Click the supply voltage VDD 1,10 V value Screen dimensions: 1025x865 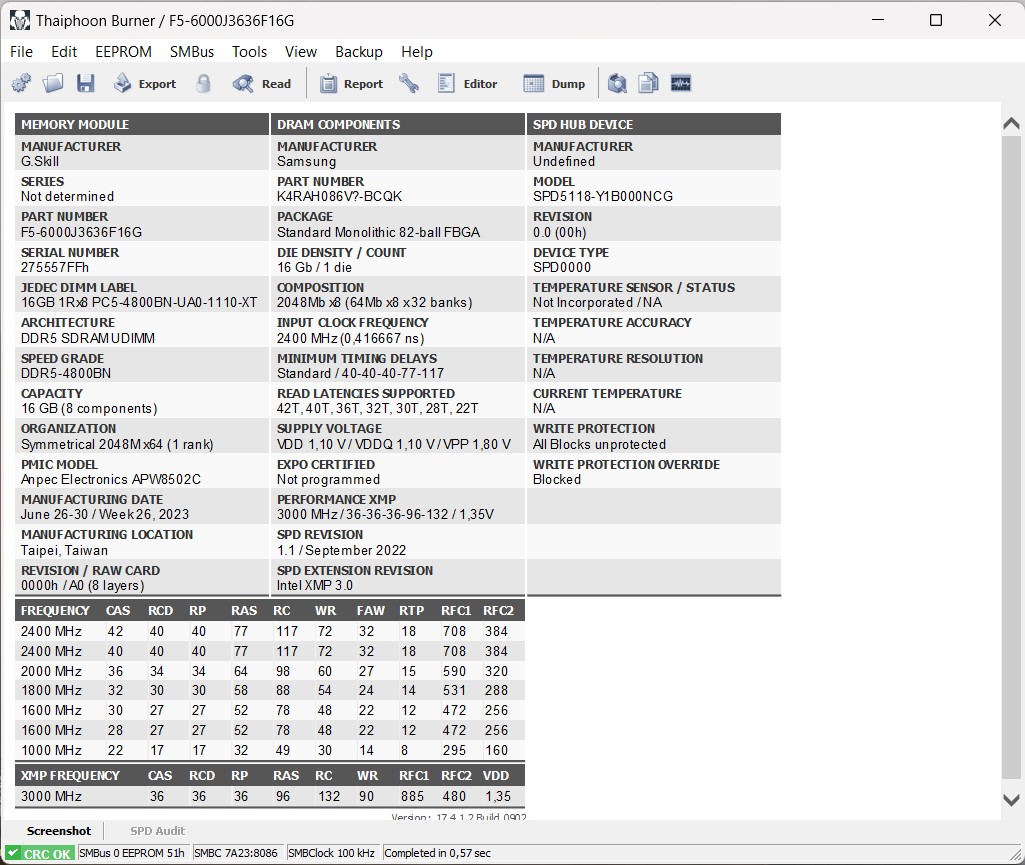pos(394,444)
